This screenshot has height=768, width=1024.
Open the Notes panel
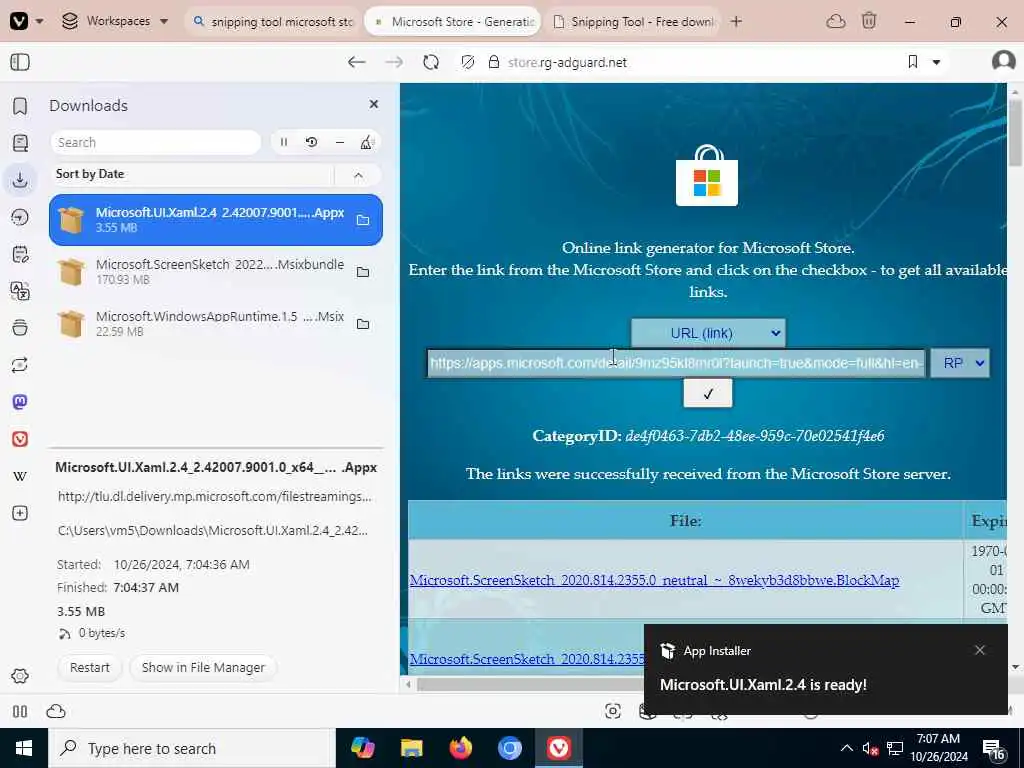(20, 253)
